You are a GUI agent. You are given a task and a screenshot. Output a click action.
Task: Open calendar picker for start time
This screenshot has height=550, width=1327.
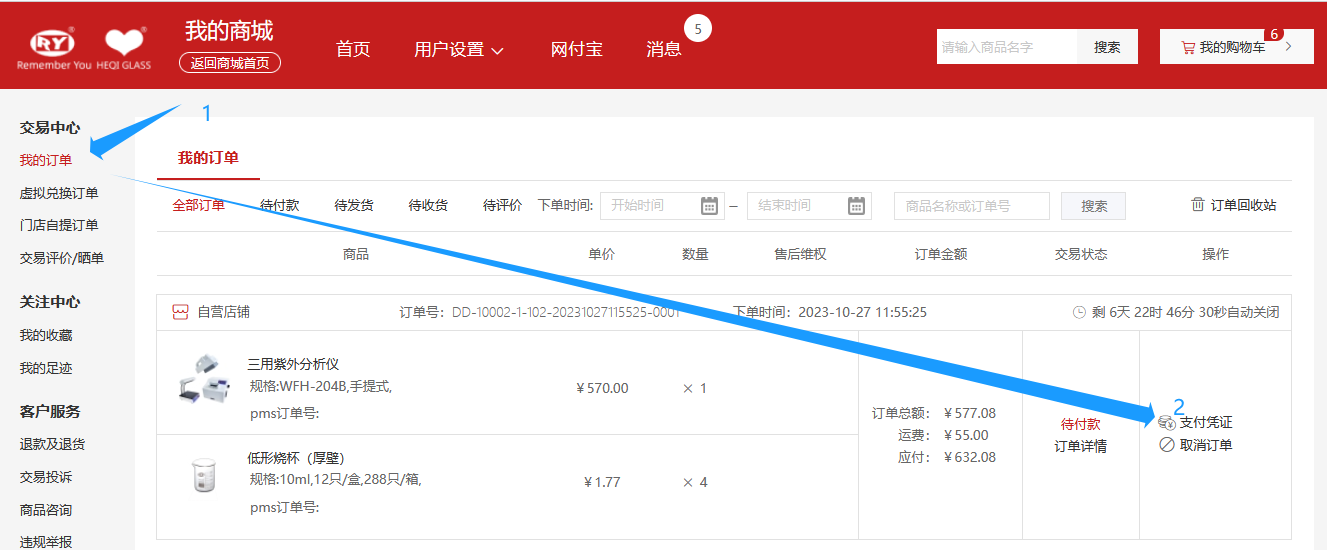pos(709,206)
